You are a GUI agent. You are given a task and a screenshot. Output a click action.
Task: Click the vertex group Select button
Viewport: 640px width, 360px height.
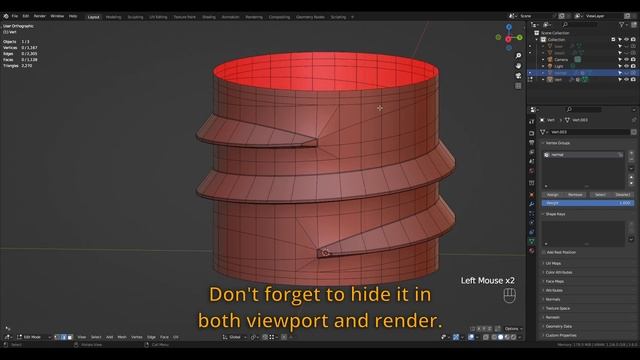coord(600,195)
